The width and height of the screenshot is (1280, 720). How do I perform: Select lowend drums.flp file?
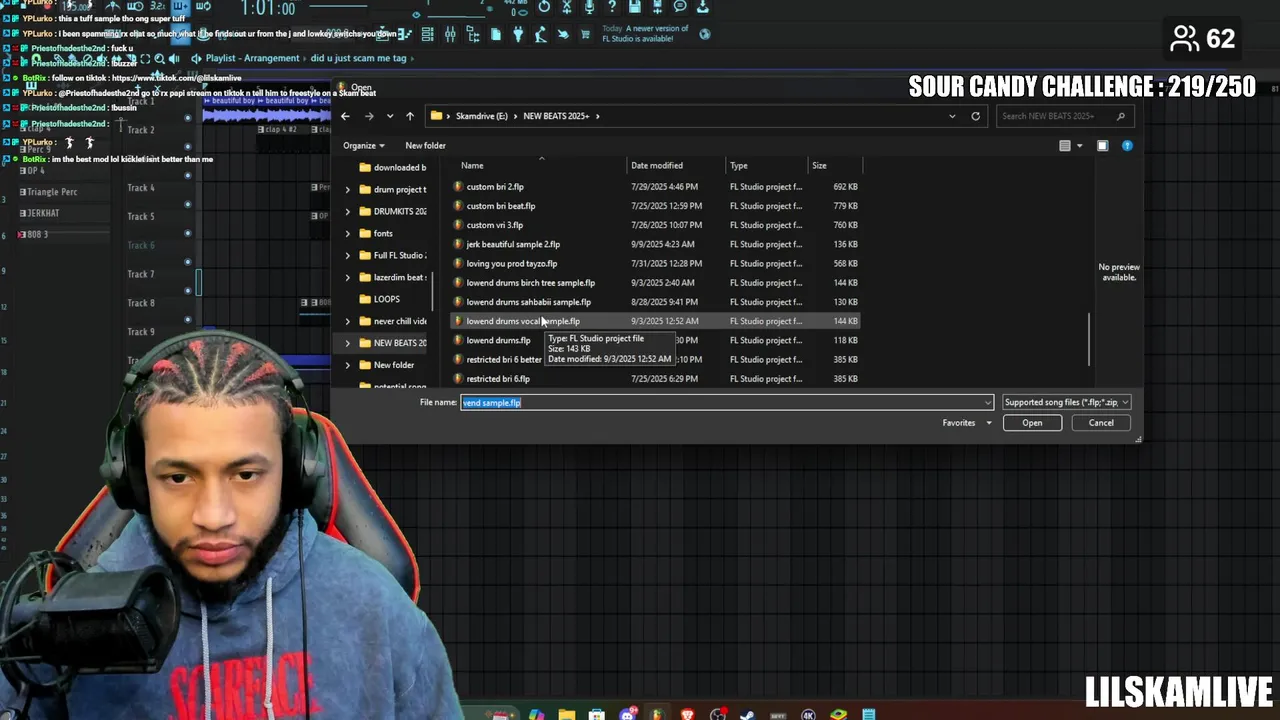498,341
